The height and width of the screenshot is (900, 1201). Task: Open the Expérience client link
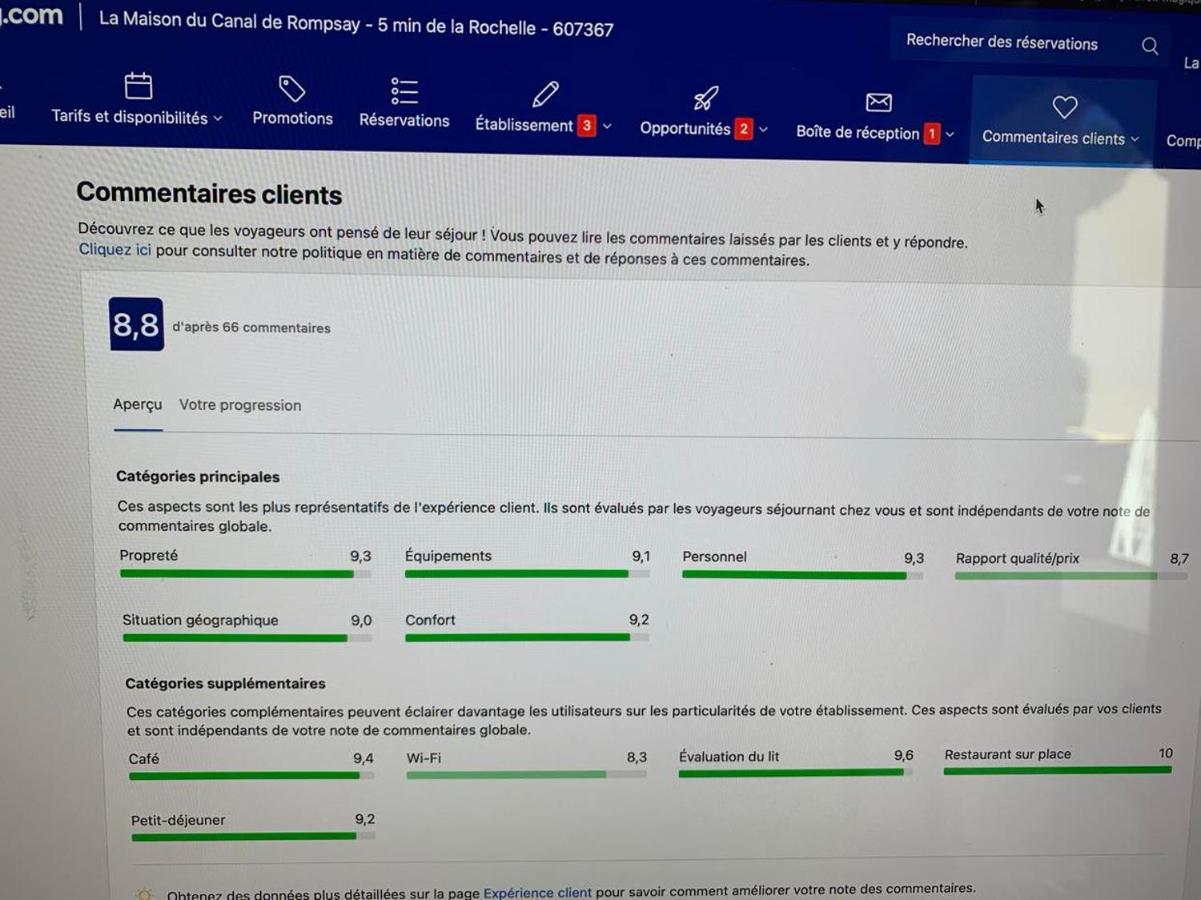tap(537, 892)
